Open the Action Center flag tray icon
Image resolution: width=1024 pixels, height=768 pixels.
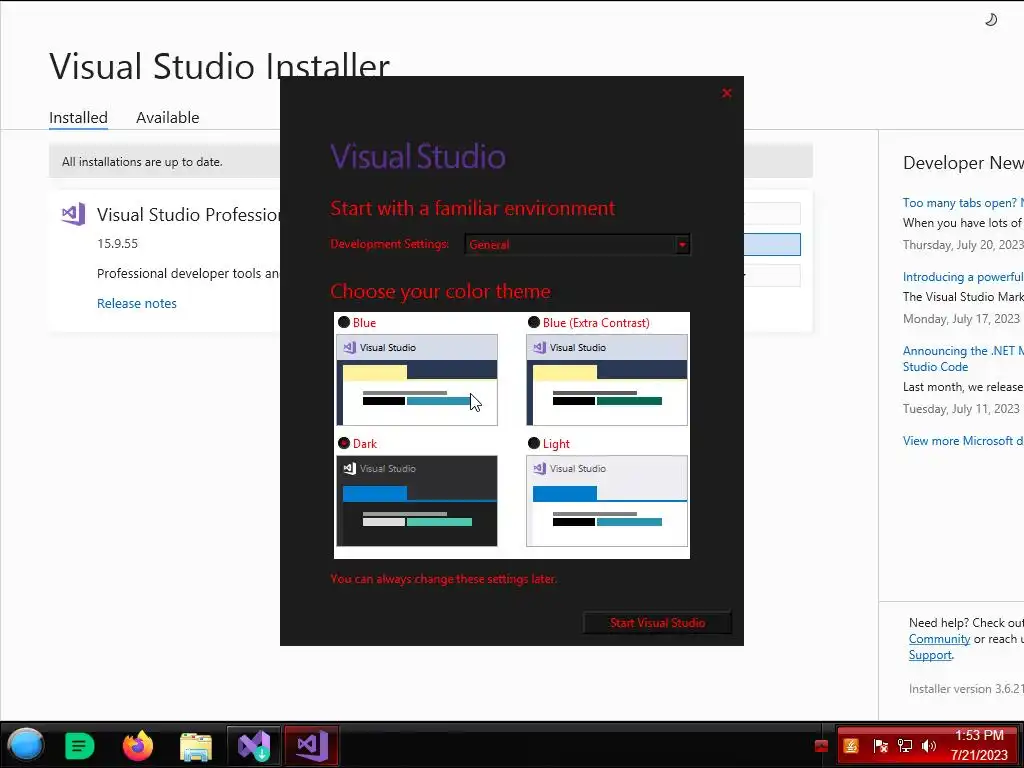880,746
